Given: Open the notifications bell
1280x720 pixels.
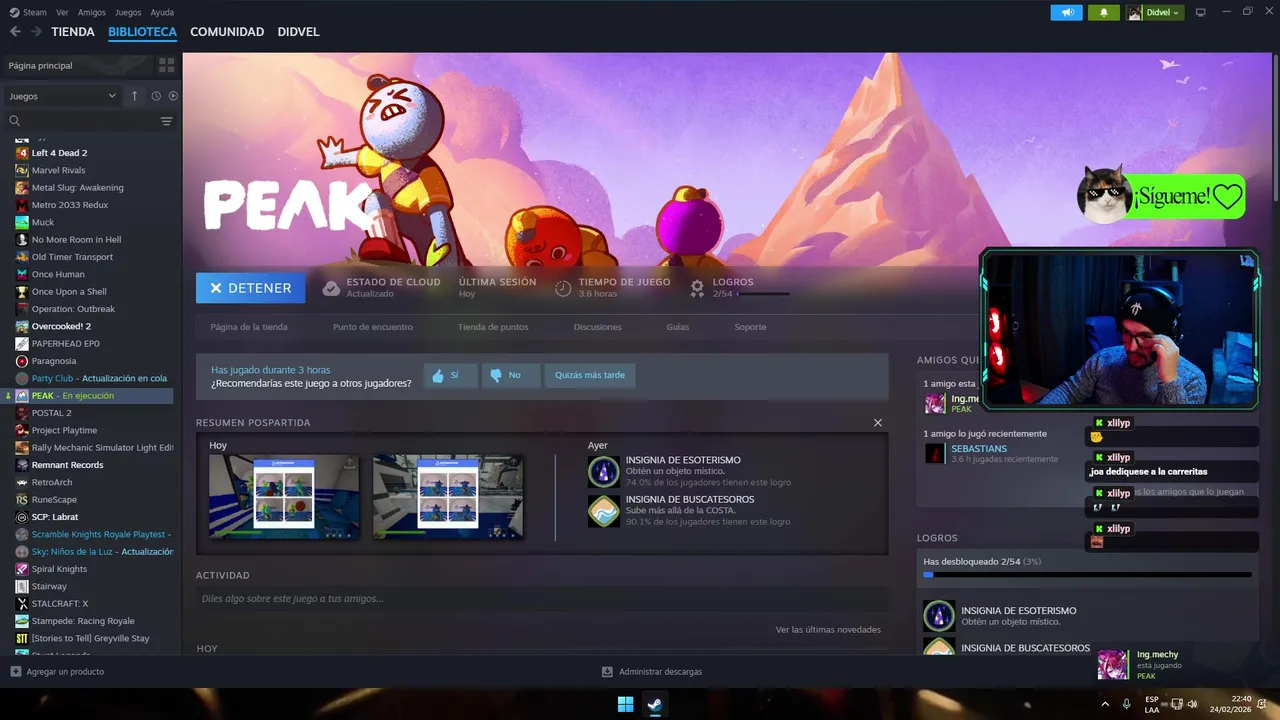Looking at the screenshot, I should [x=1104, y=12].
